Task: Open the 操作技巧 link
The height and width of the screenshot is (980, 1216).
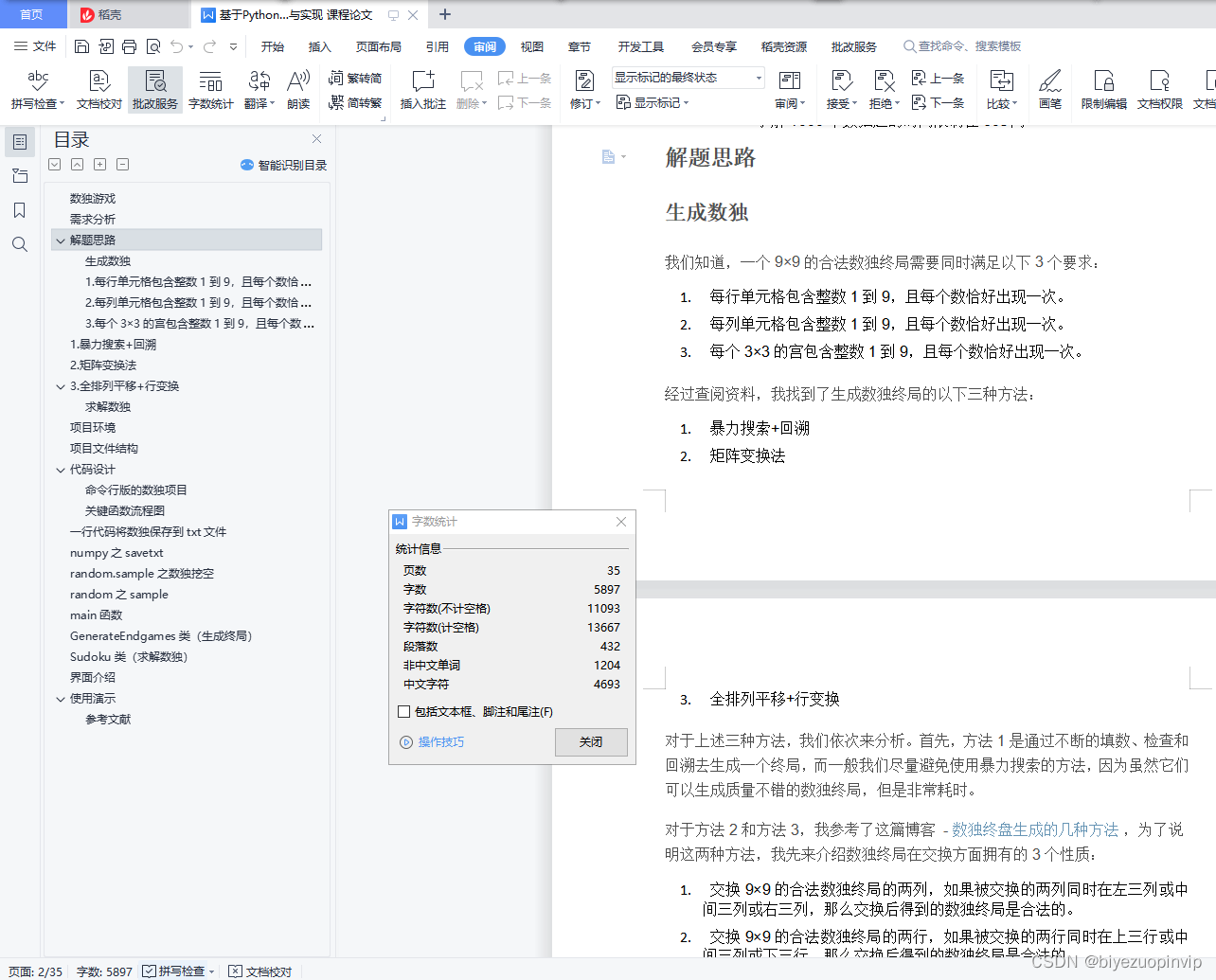Action: point(441,742)
